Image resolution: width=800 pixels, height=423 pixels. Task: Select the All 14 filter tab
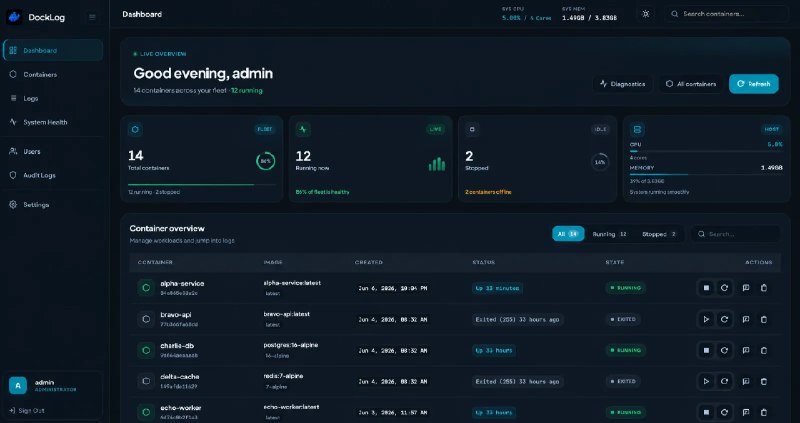[x=568, y=234]
